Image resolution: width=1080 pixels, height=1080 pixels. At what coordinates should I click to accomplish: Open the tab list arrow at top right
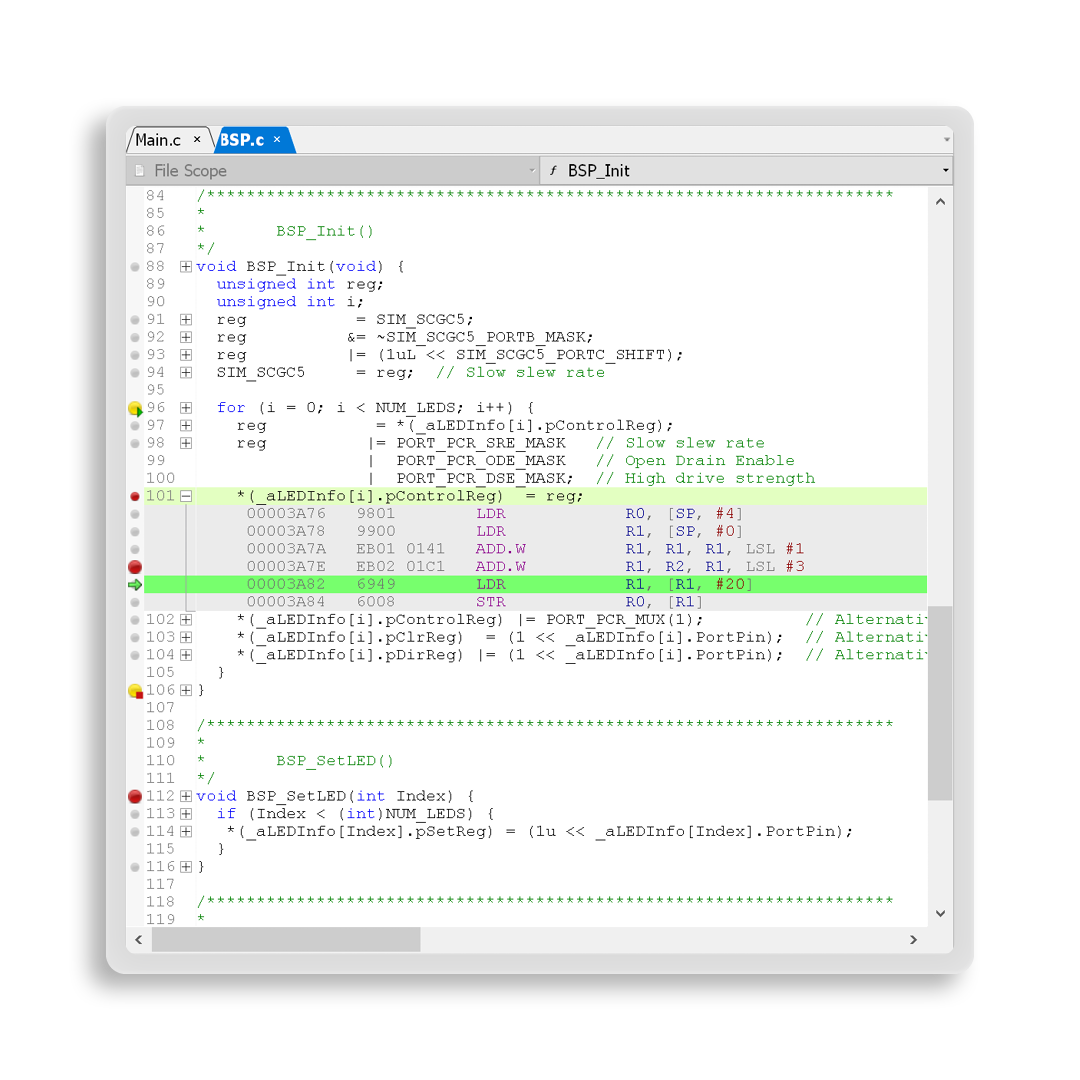946,140
